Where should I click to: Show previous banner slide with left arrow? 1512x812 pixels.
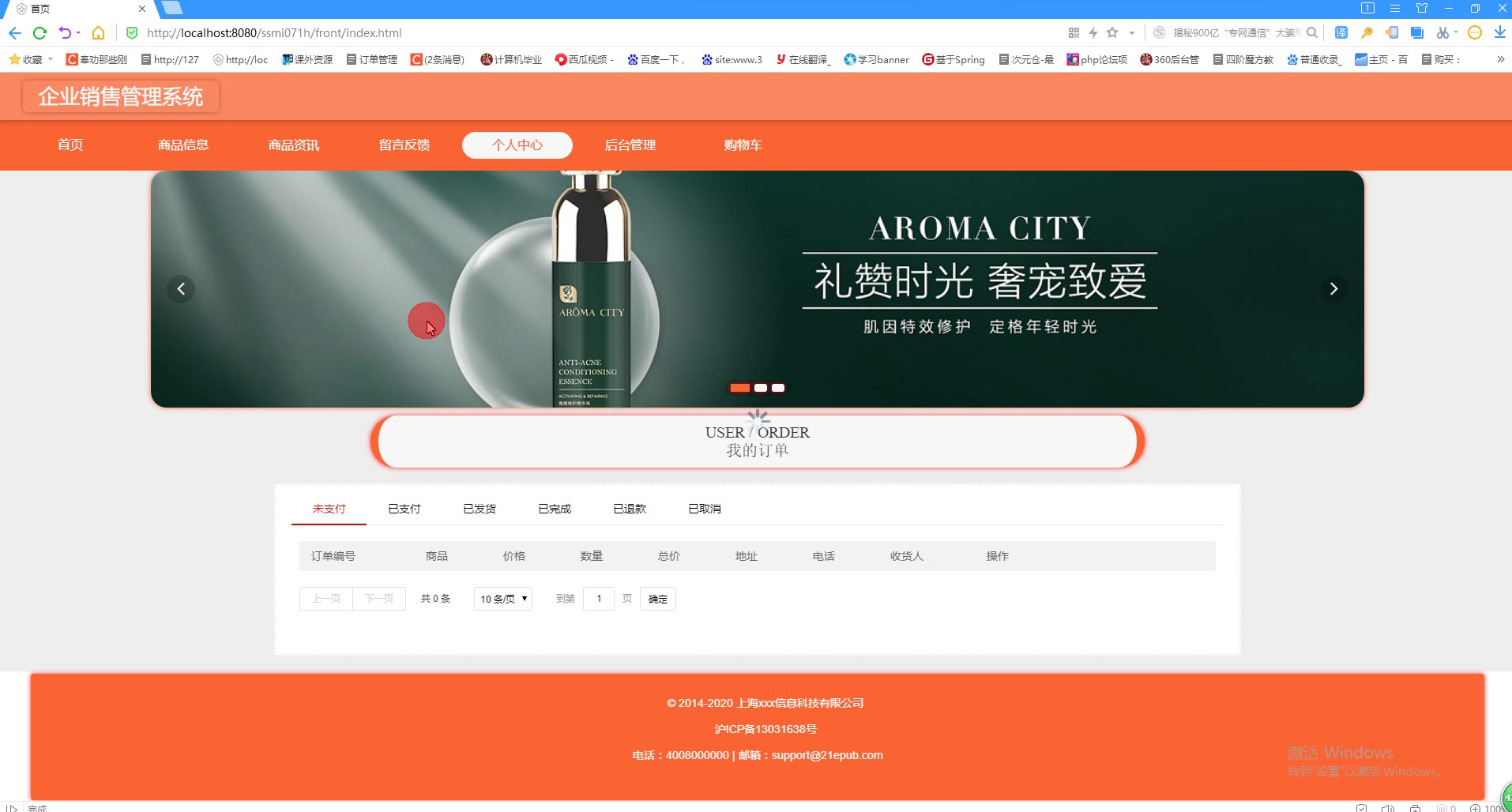[x=181, y=289]
